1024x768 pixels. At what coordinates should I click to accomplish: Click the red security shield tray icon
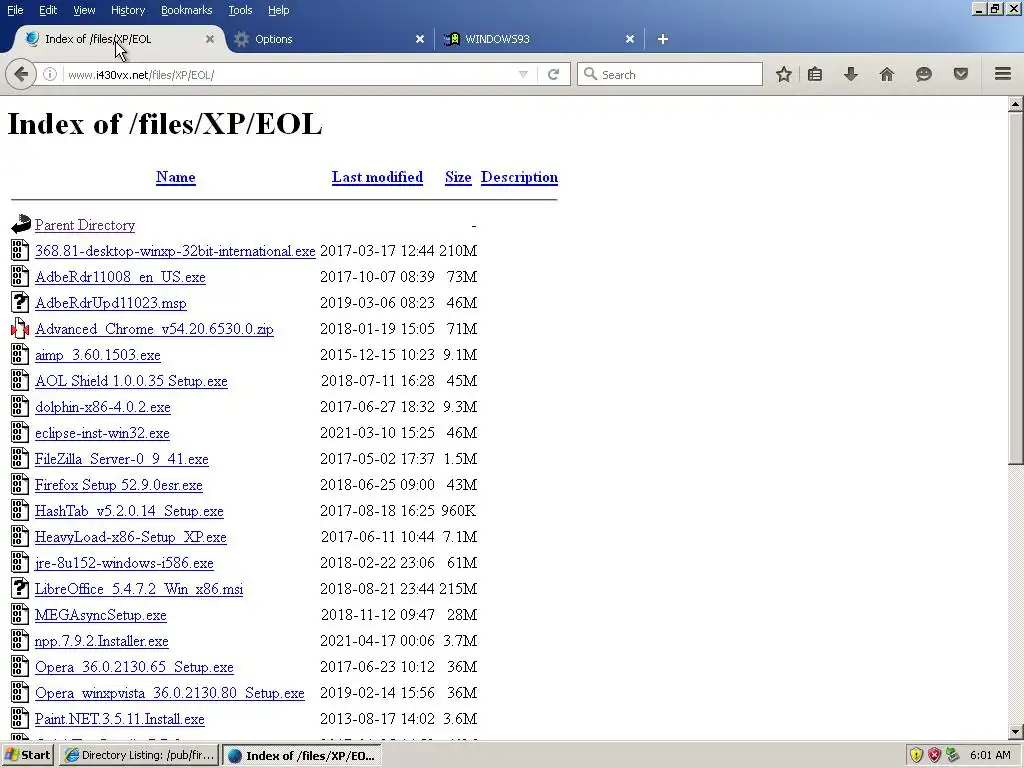(x=935, y=755)
